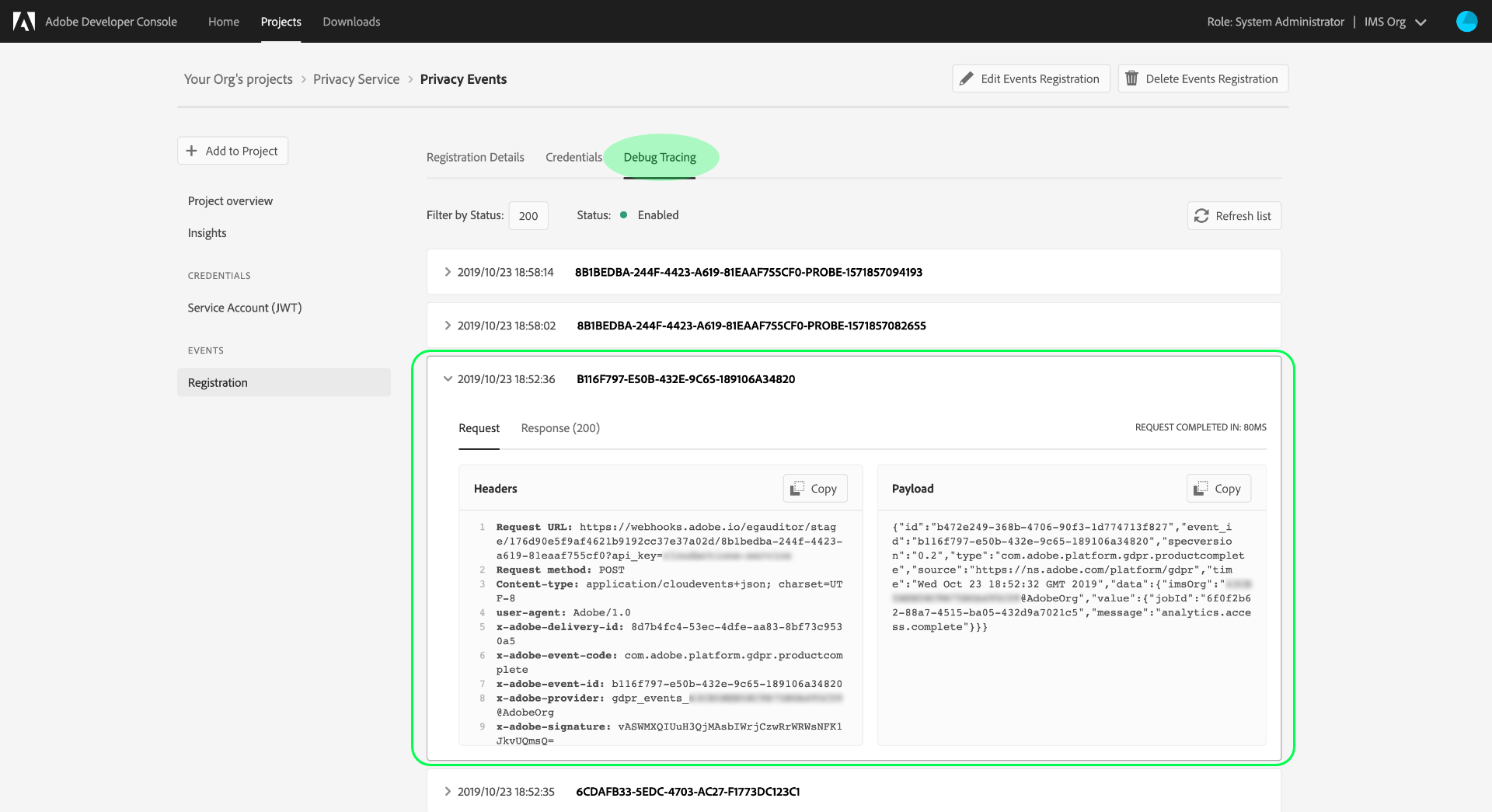Open Insights in the sidebar
The width and height of the screenshot is (1492, 812).
[x=207, y=233]
